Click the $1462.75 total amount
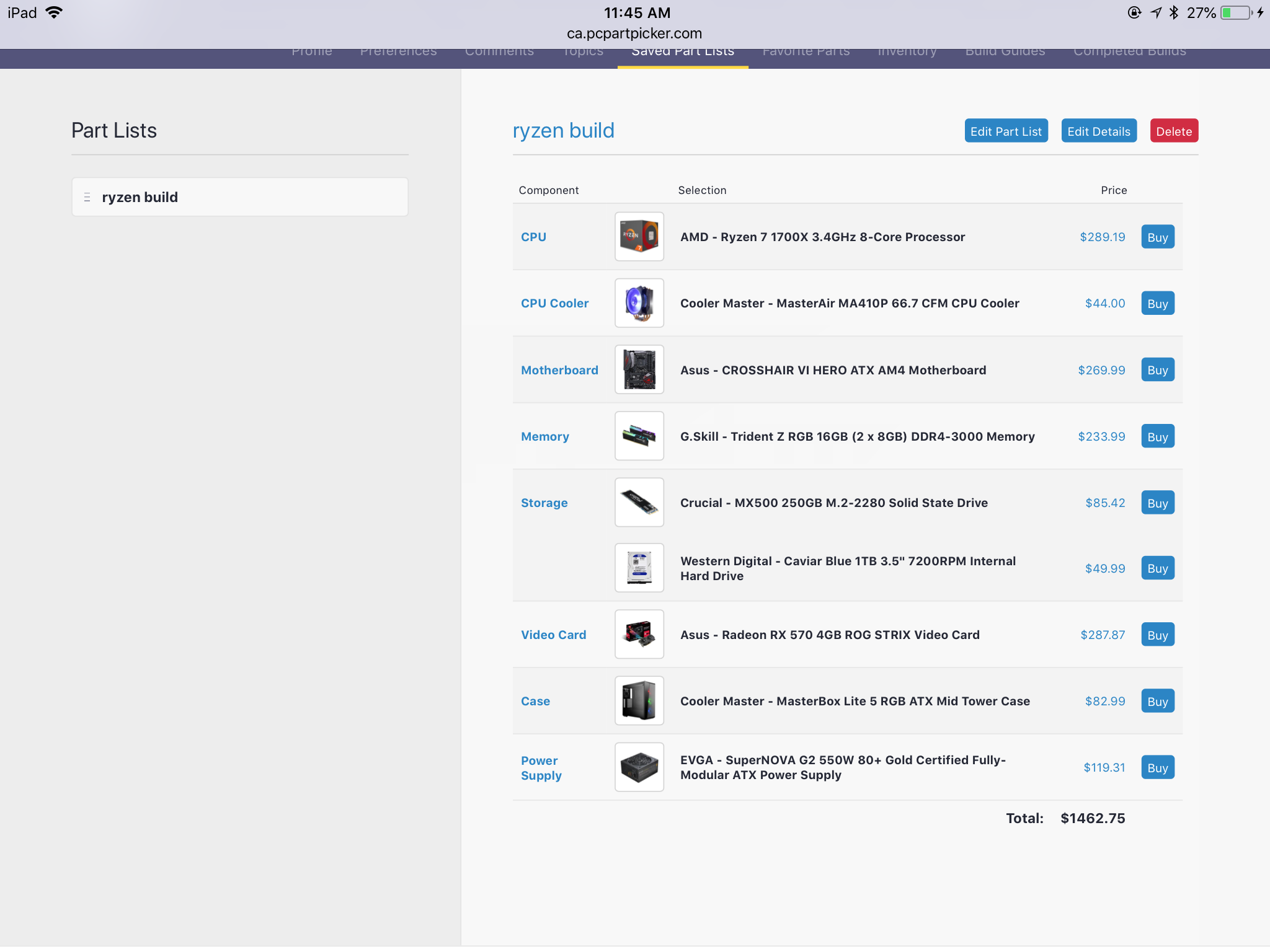 [x=1093, y=818]
